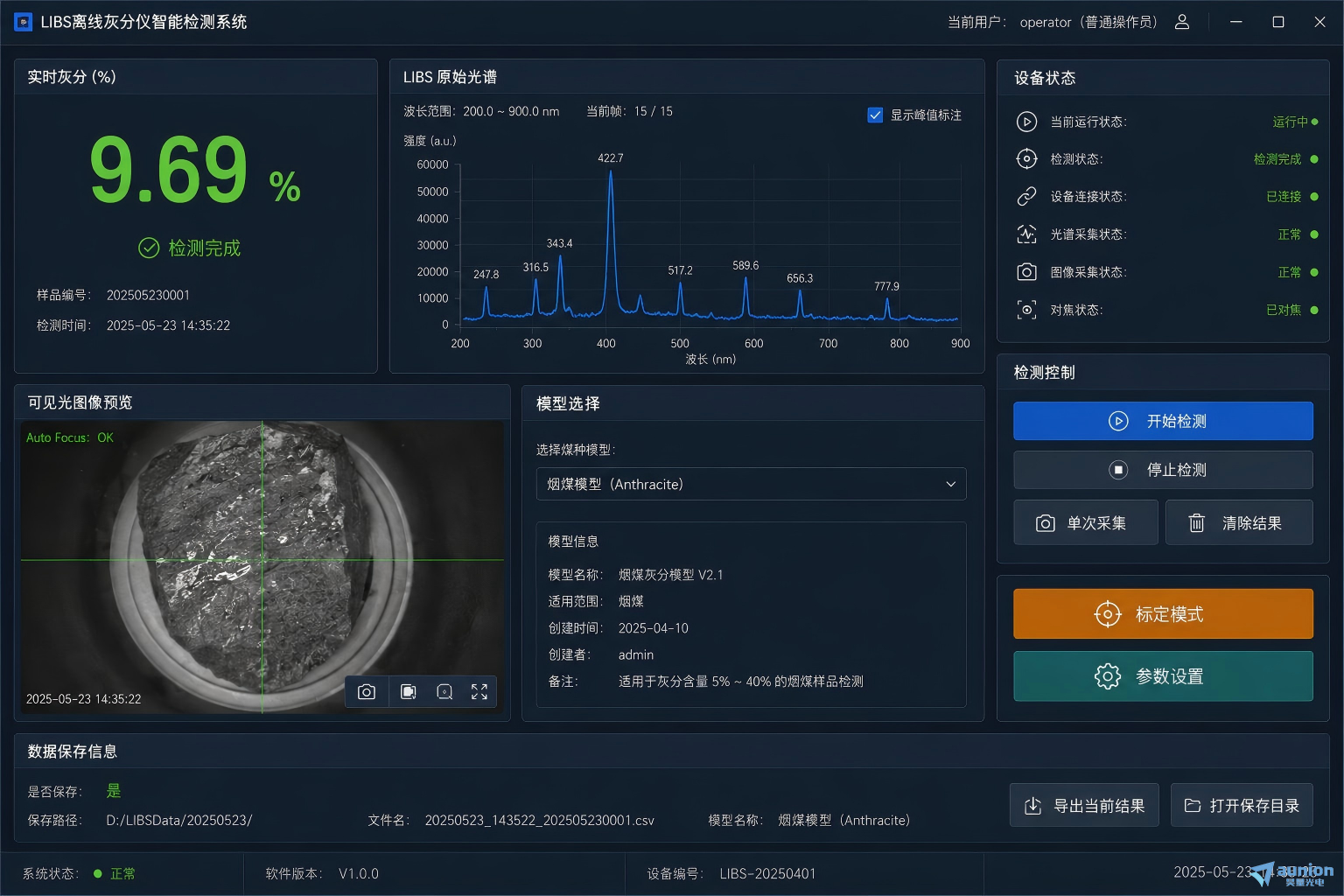Expand image preview to fullscreen
The height and width of the screenshot is (896, 1344).
coord(479,692)
